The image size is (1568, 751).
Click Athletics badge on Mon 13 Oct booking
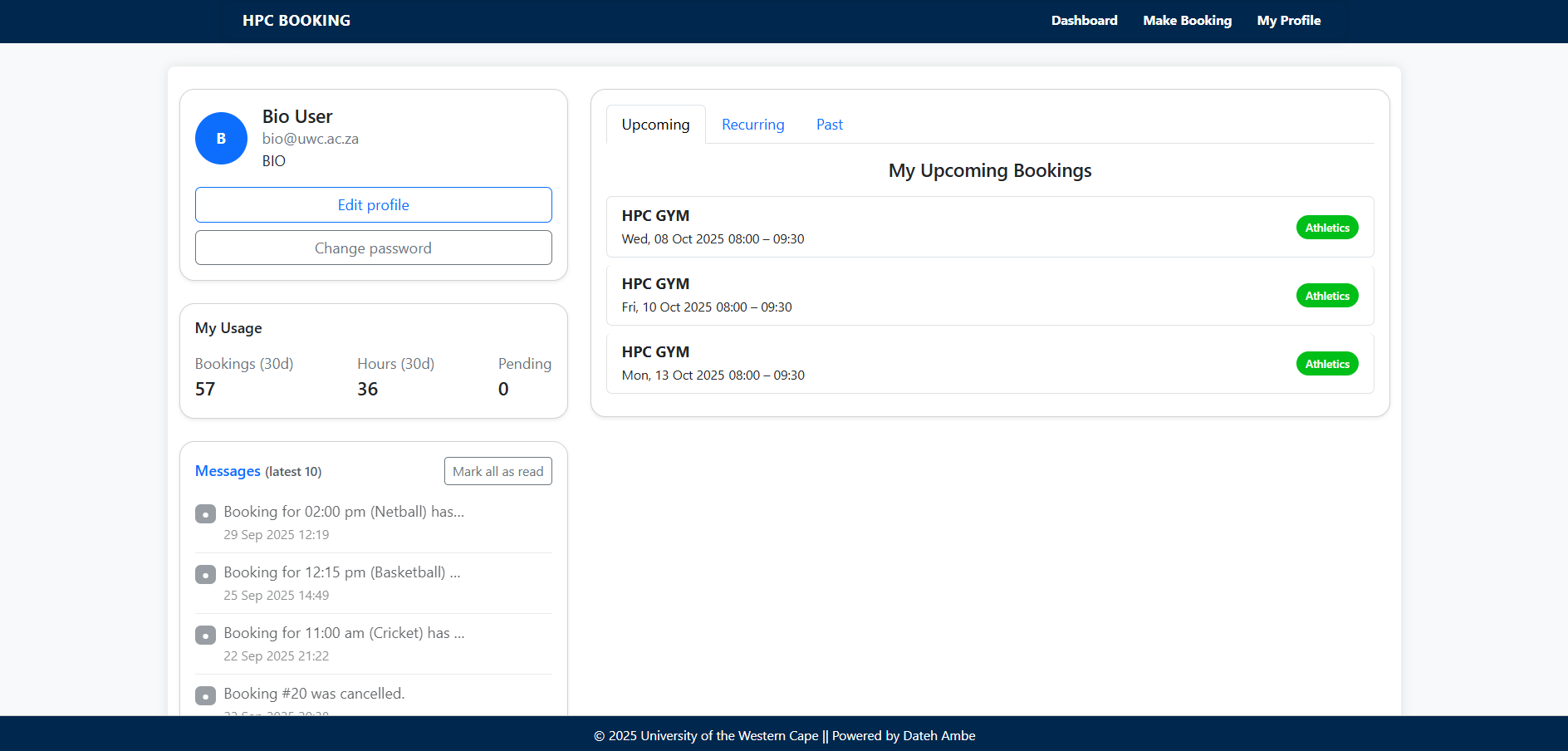click(x=1326, y=364)
